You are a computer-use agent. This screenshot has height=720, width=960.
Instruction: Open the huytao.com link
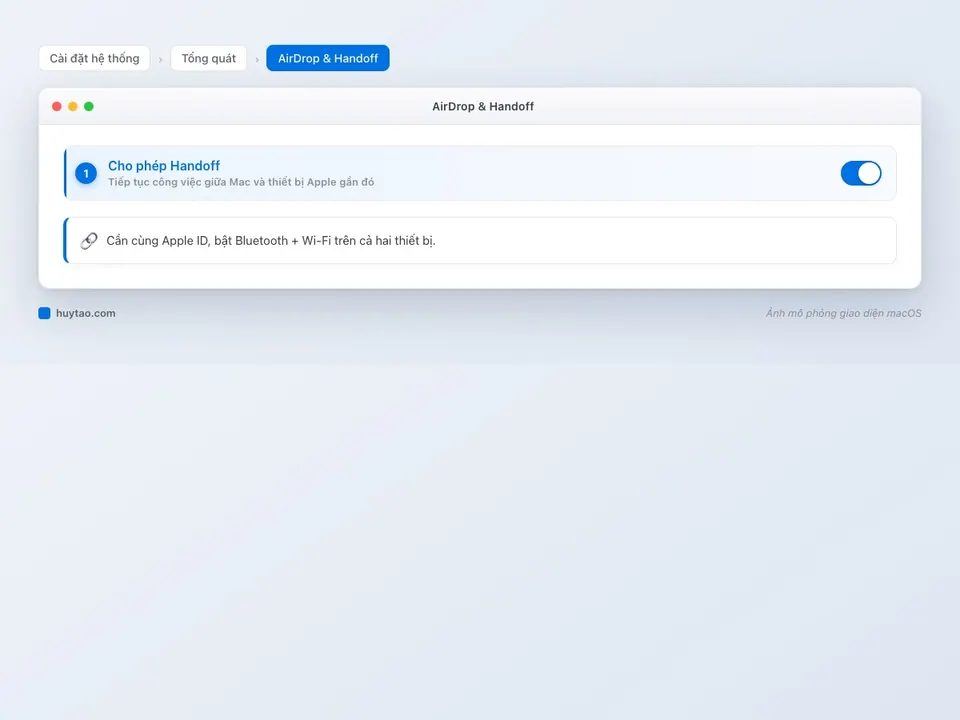click(x=86, y=313)
